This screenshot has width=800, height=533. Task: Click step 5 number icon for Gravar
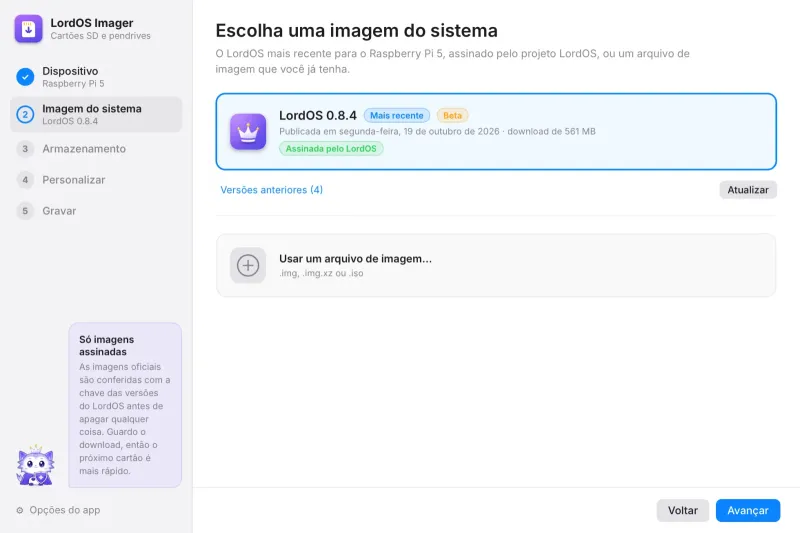click(25, 211)
